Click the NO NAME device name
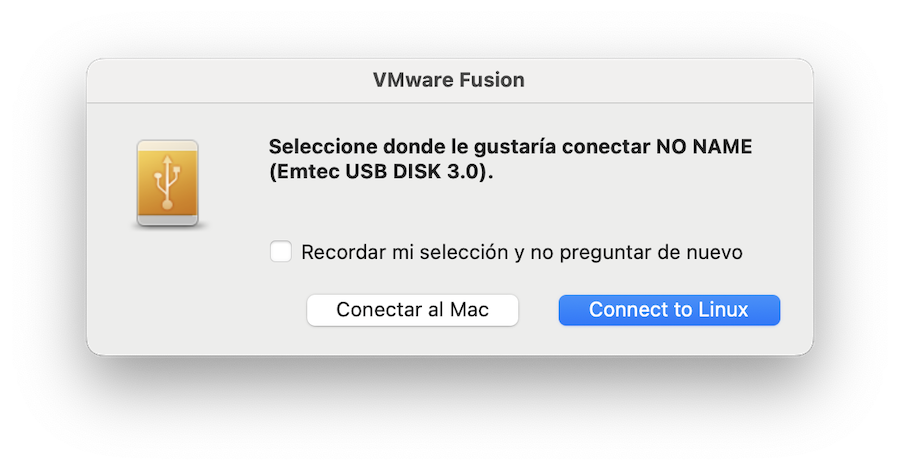Image resolution: width=900 pixels, height=470 pixels. pos(703,147)
